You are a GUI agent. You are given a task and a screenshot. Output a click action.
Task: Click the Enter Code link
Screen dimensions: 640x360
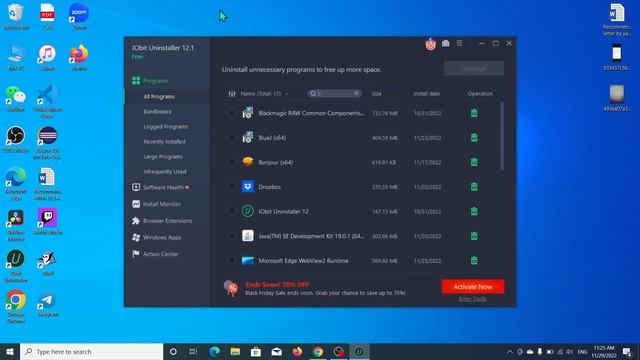point(472,299)
